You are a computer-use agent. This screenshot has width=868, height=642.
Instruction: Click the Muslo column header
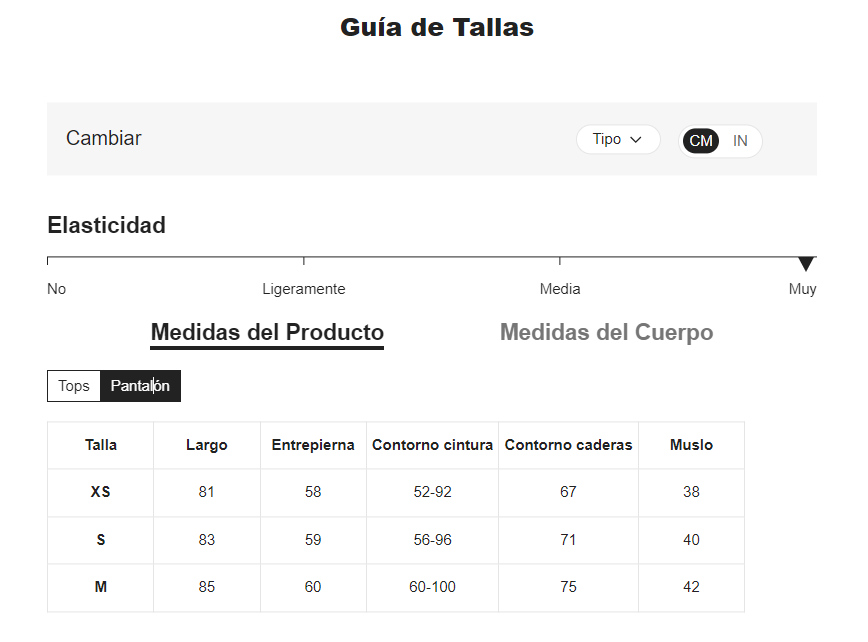click(691, 445)
